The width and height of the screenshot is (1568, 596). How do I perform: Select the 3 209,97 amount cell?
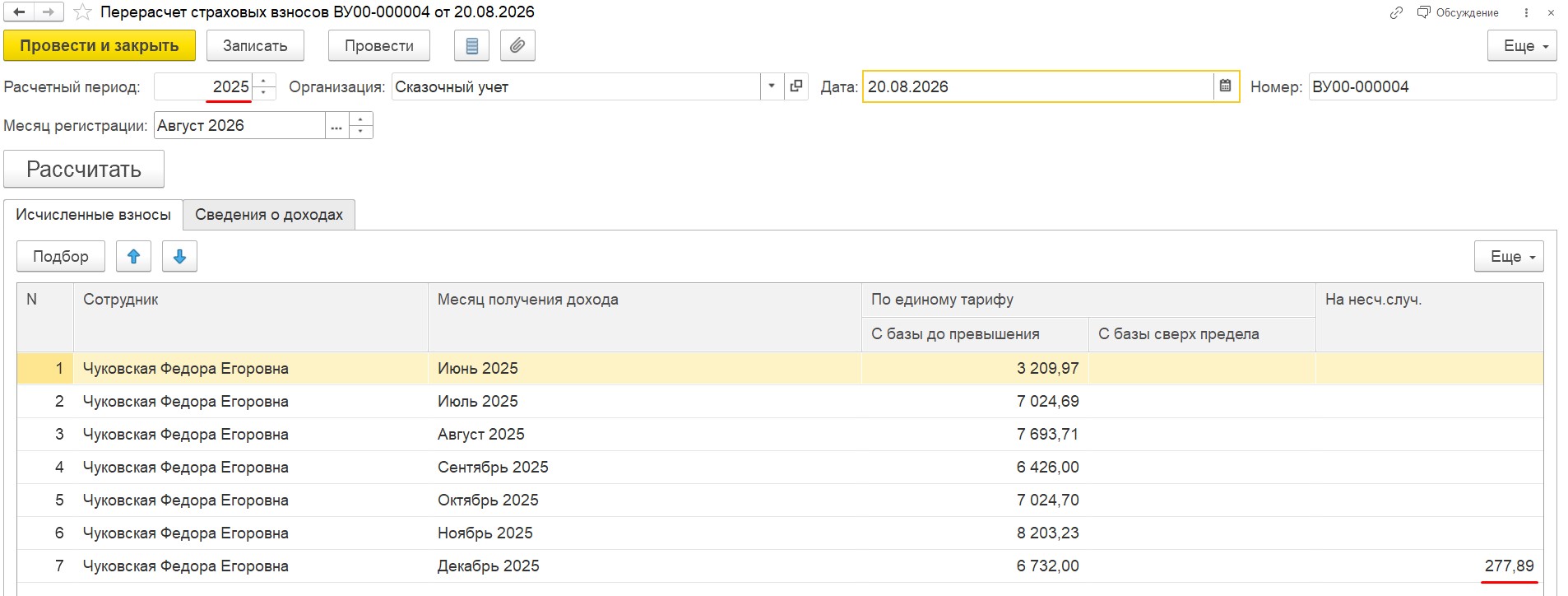(x=975, y=369)
